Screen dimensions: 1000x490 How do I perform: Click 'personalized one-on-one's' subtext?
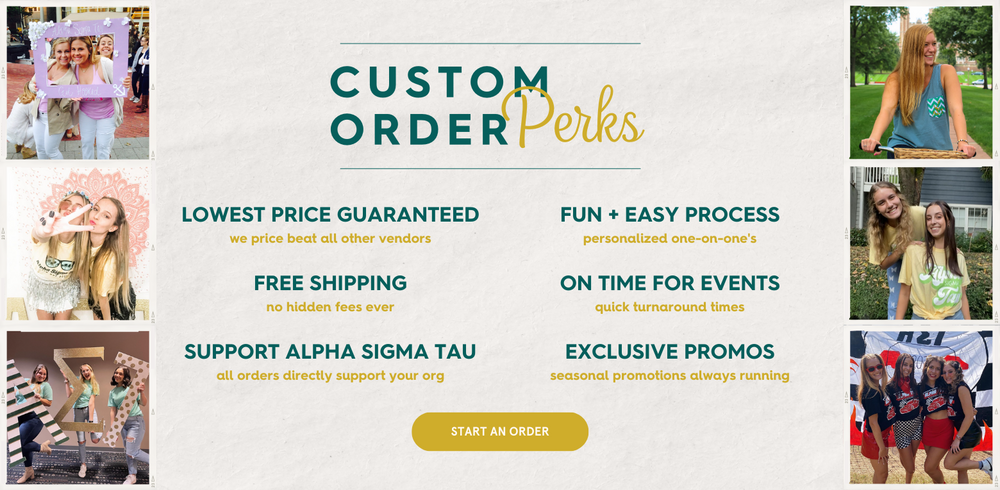(x=670, y=239)
